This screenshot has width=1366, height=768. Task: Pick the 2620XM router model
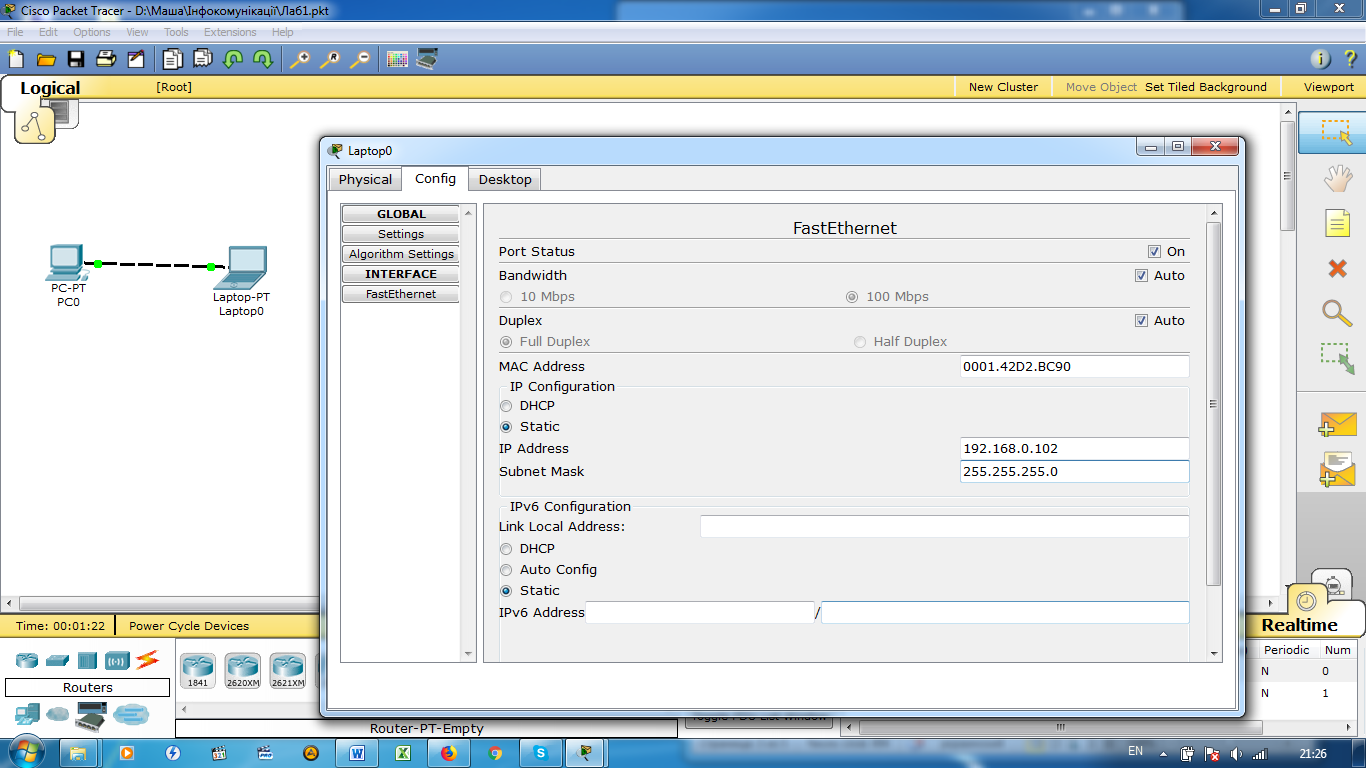click(242, 669)
